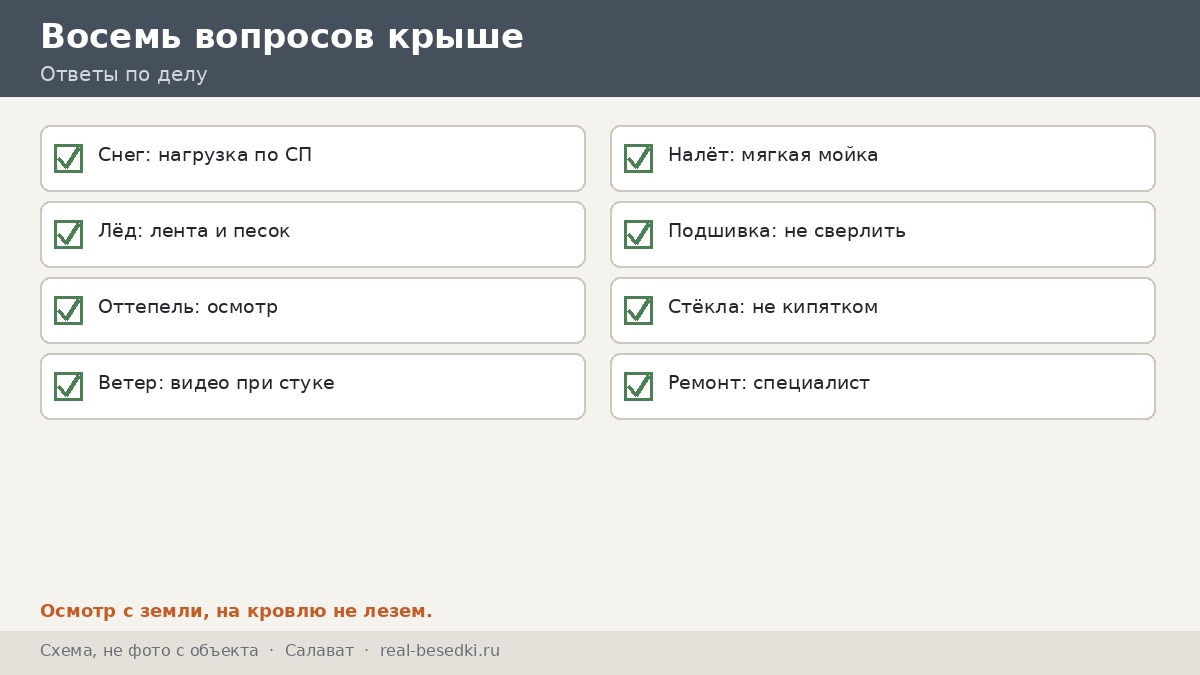Toggle the checkbox for Снег: нагрузка по СП
Screen dimensions: 1200x675
(x=68, y=158)
